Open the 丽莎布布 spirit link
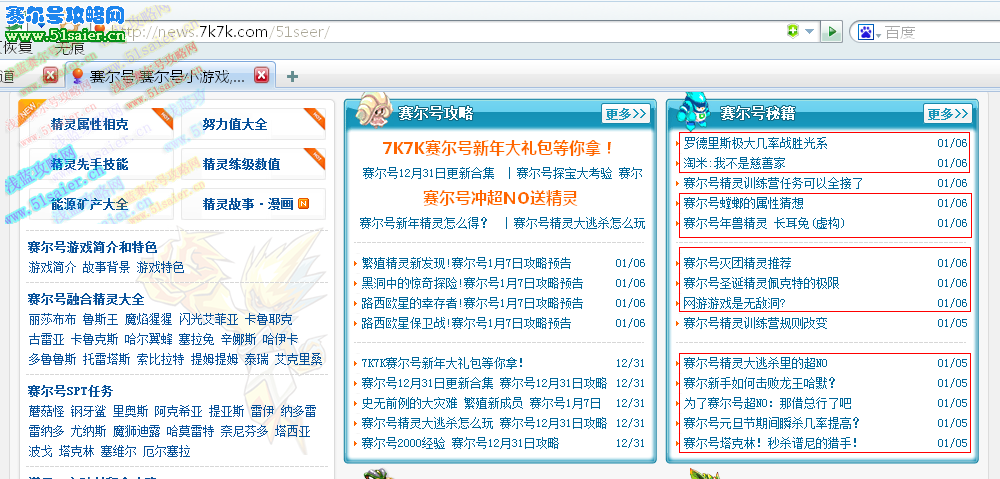1000x479 pixels. [x=52, y=320]
